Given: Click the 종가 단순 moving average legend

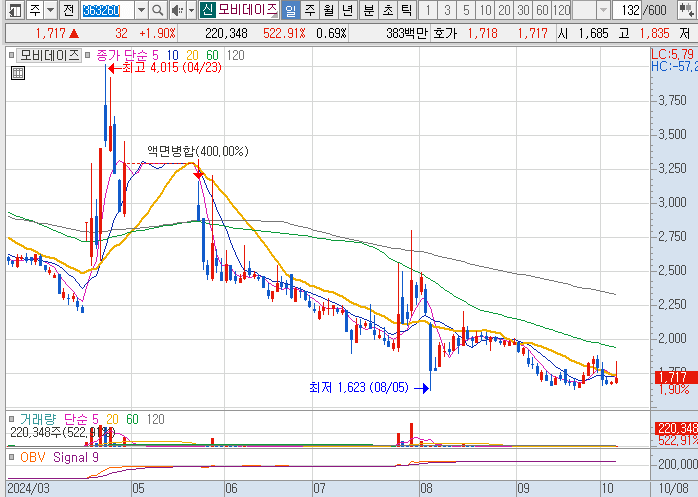Looking at the screenshot, I should coord(122,55).
